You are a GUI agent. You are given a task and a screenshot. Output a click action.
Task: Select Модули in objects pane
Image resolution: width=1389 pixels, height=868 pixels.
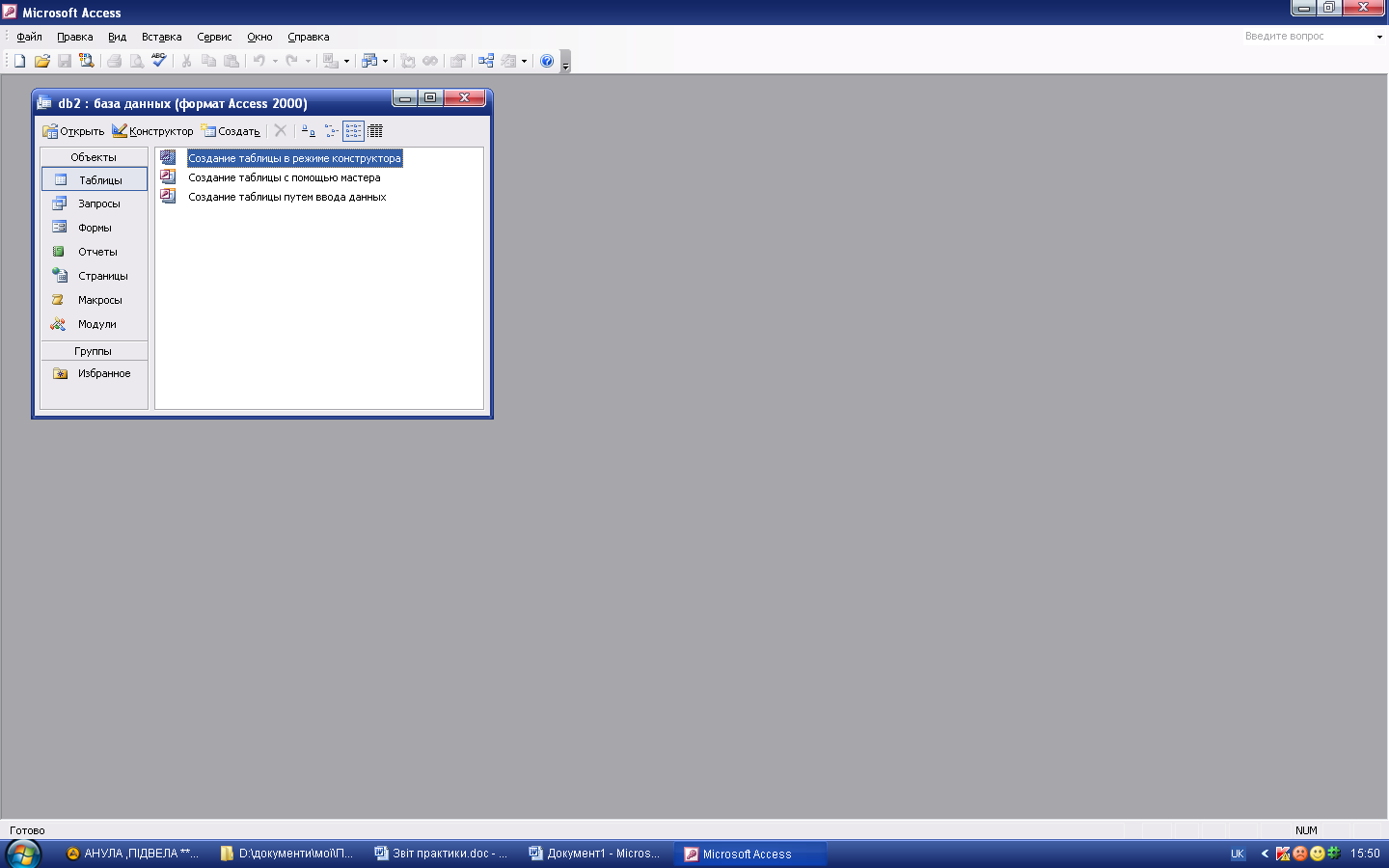point(95,324)
